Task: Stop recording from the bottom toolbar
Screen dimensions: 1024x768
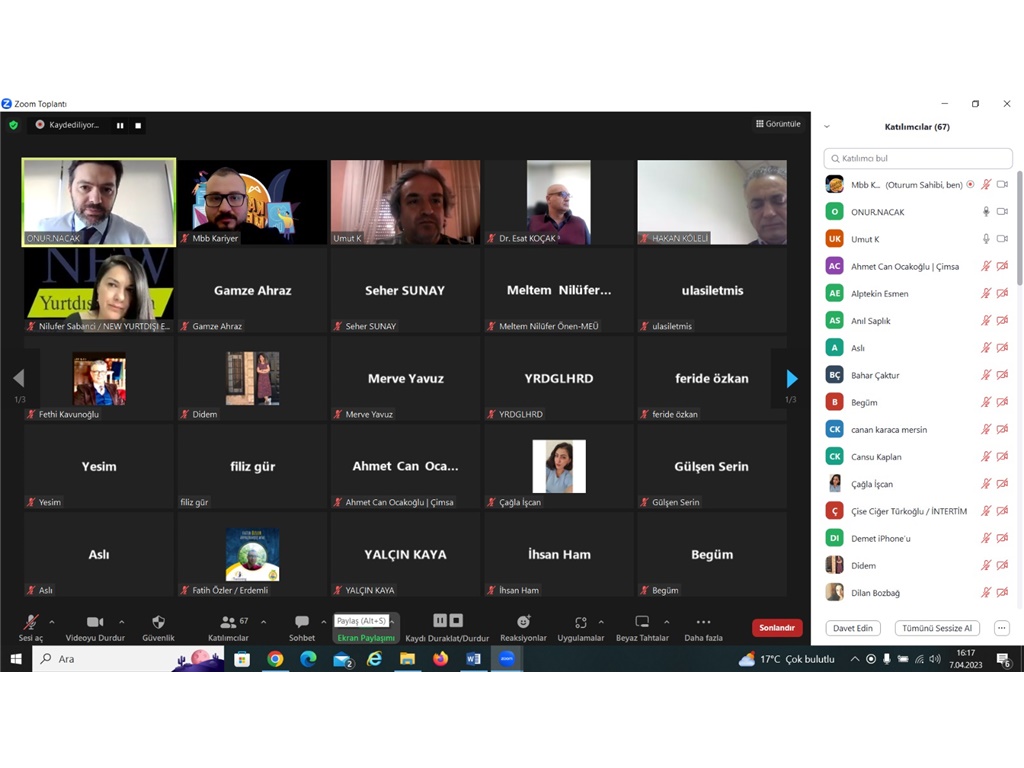Action: [x=456, y=620]
